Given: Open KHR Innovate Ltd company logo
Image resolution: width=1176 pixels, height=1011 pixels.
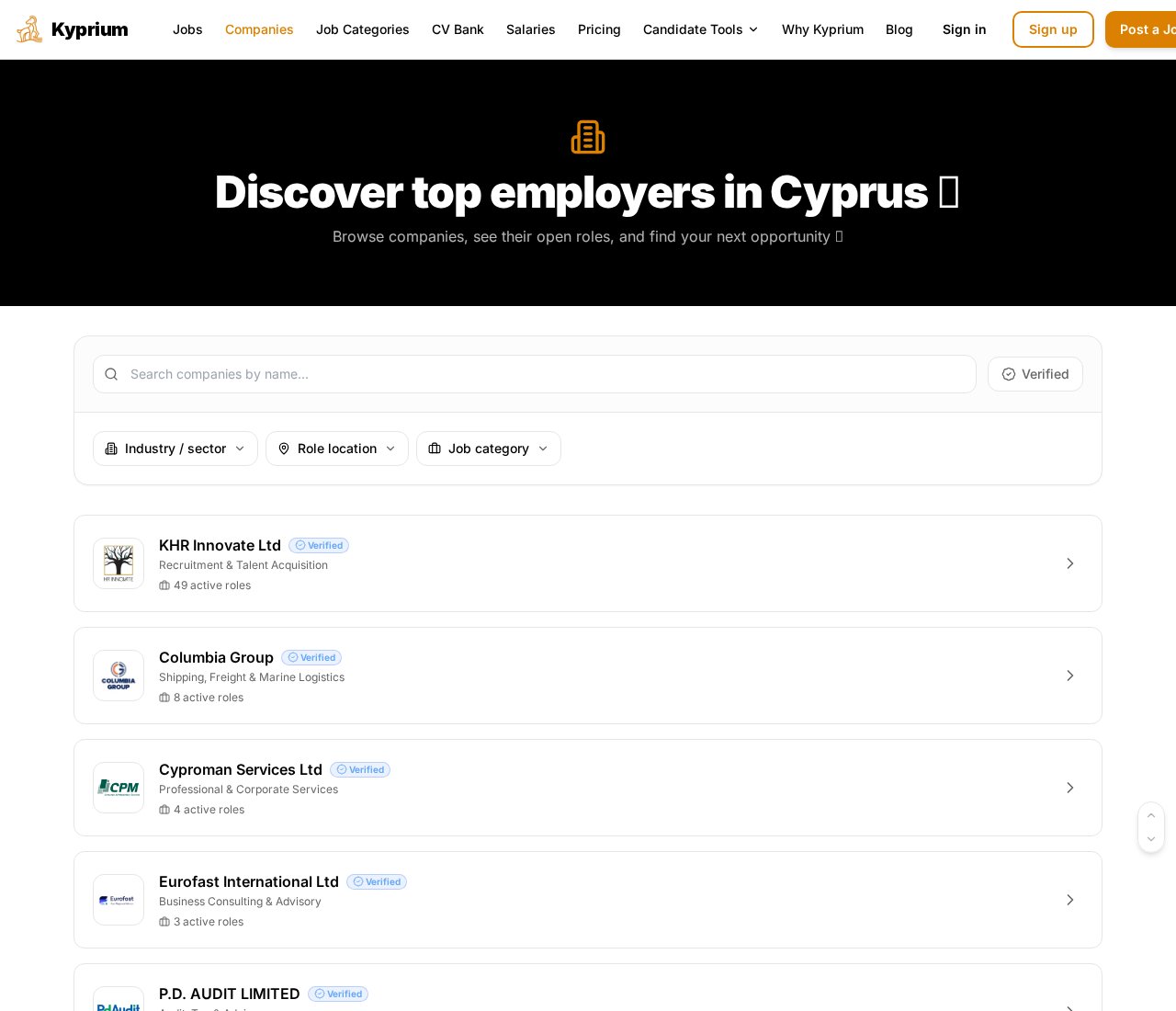Looking at the screenshot, I should coord(119,563).
